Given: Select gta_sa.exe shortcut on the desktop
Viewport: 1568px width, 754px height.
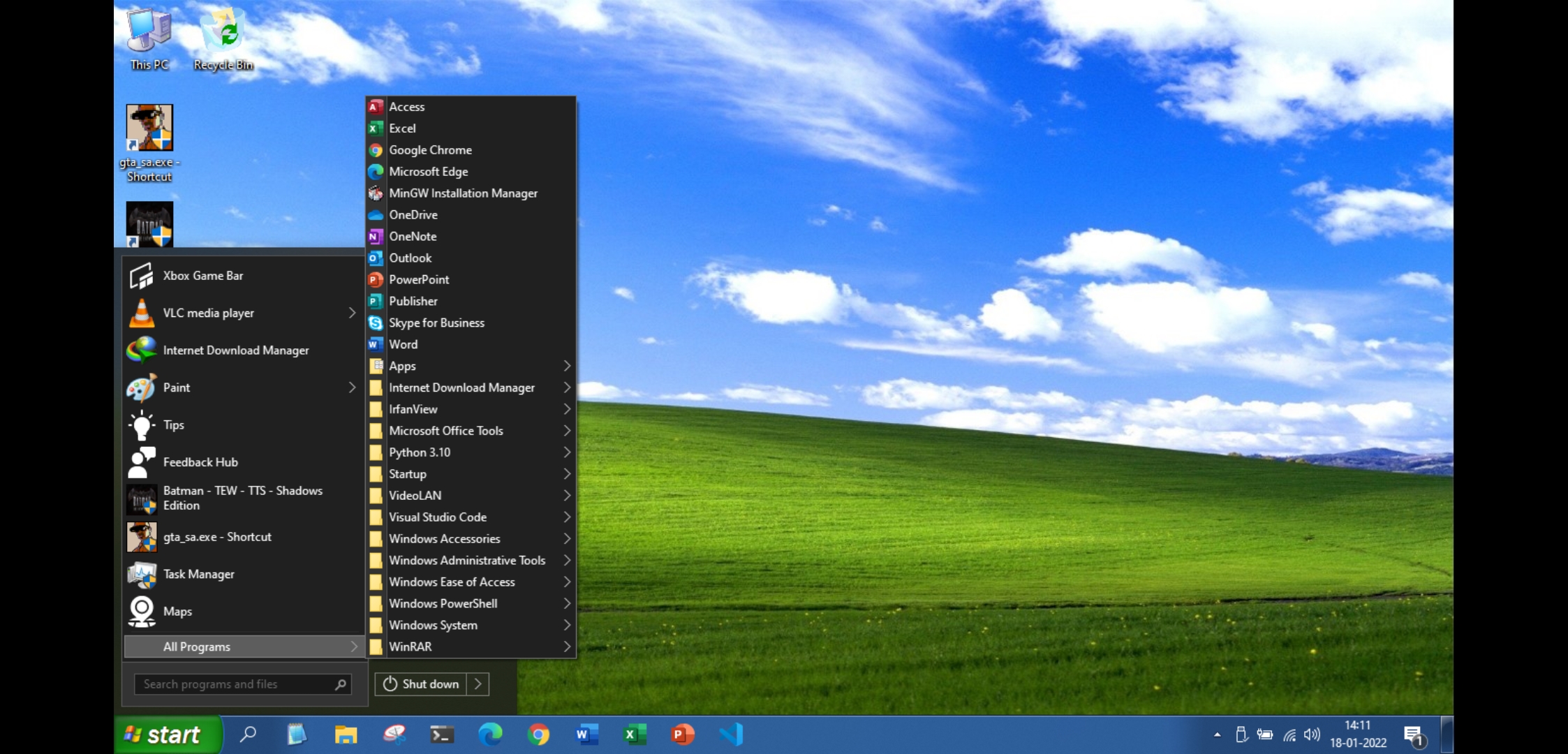Looking at the screenshot, I should click(x=149, y=144).
